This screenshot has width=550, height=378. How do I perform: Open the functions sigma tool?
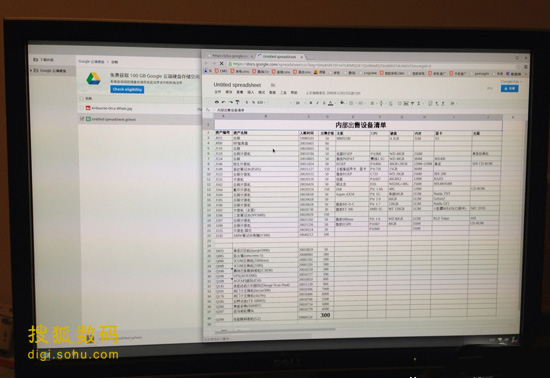point(419,103)
